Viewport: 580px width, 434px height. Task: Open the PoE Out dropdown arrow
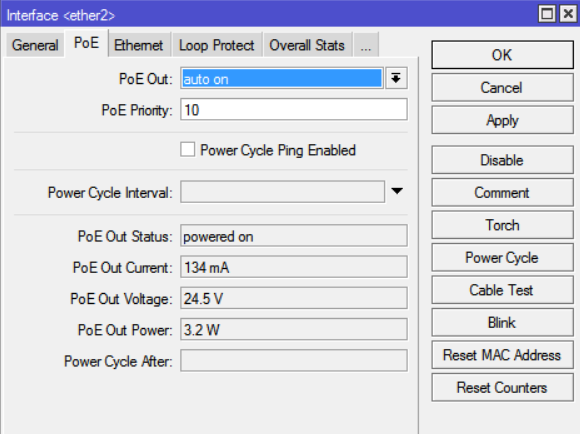pos(396,78)
